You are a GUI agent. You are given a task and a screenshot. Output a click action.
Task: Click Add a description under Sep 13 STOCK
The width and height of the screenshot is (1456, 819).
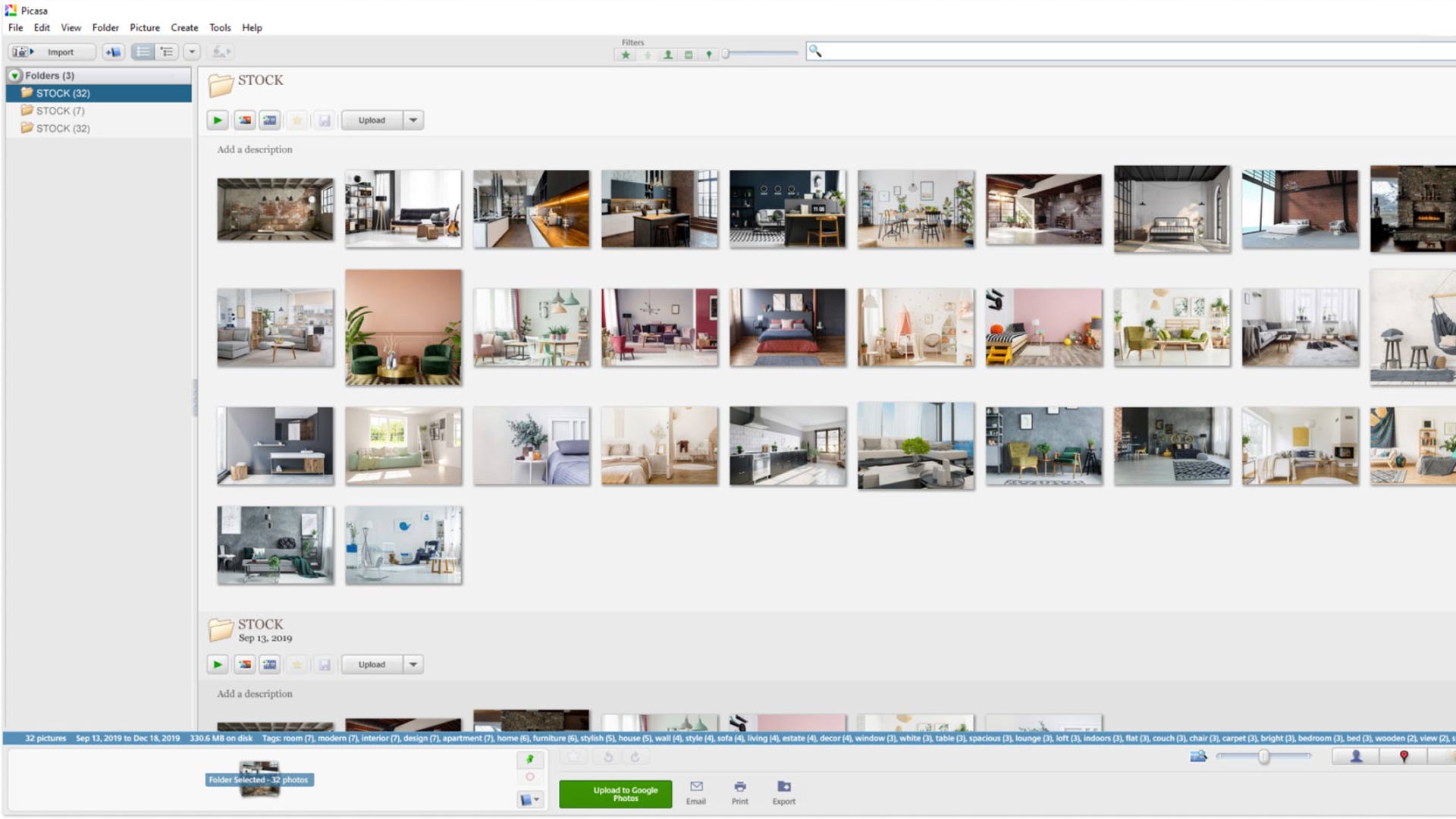[255, 694]
